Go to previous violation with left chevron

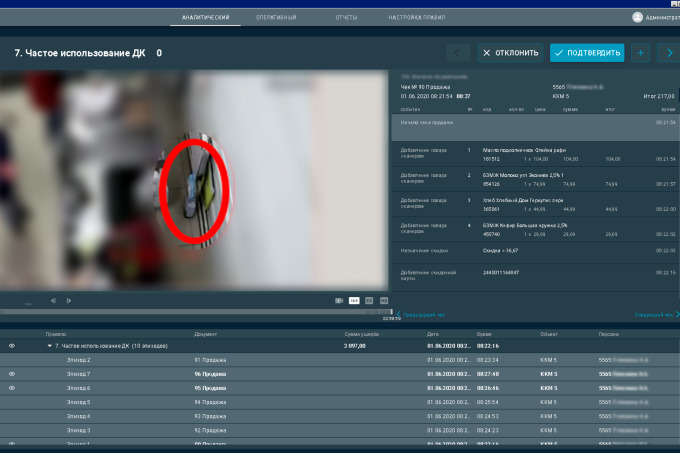(x=457, y=52)
